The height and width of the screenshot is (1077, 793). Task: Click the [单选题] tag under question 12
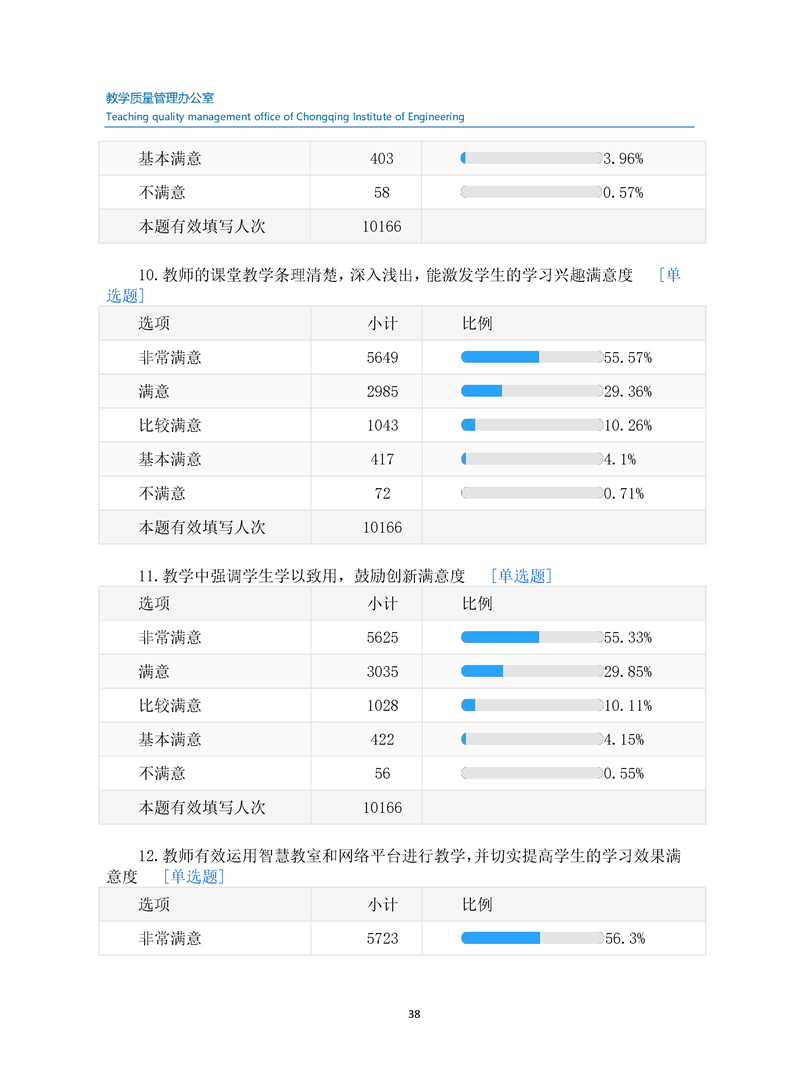pyautogui.click(x=194, y=876)
